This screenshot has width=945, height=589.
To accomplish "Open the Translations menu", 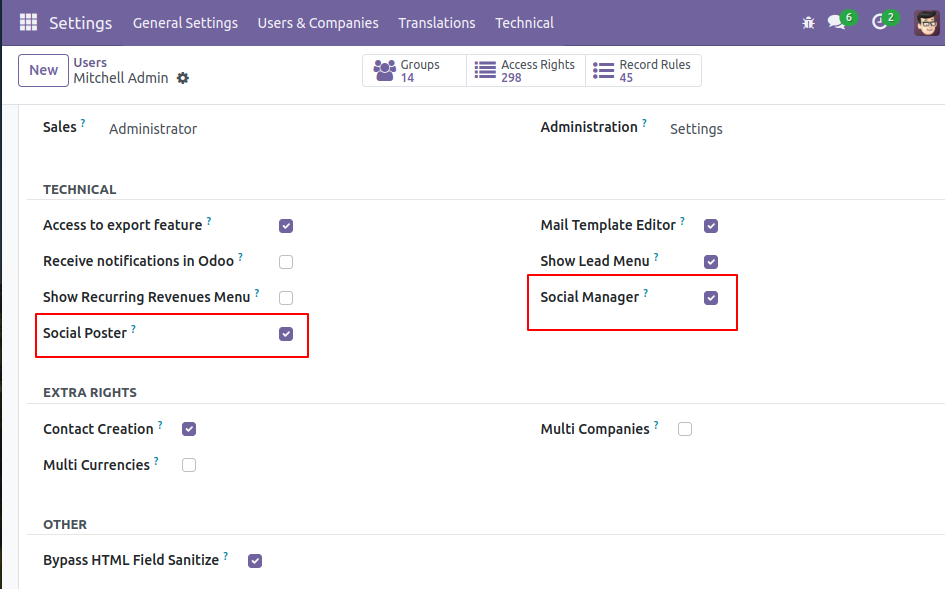I will pos(436,23).
